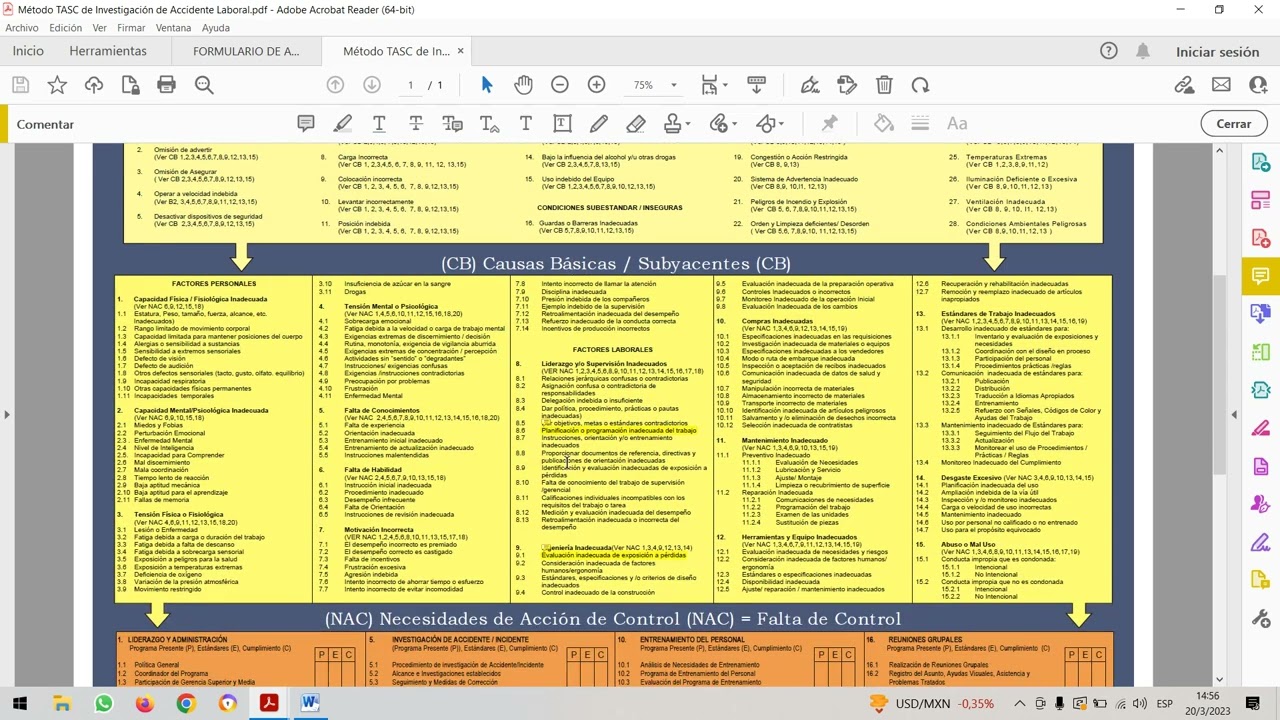1280x720 pixels.
Task: Open WhatsApp from the taskbar
Action: [x=104, y=703]
